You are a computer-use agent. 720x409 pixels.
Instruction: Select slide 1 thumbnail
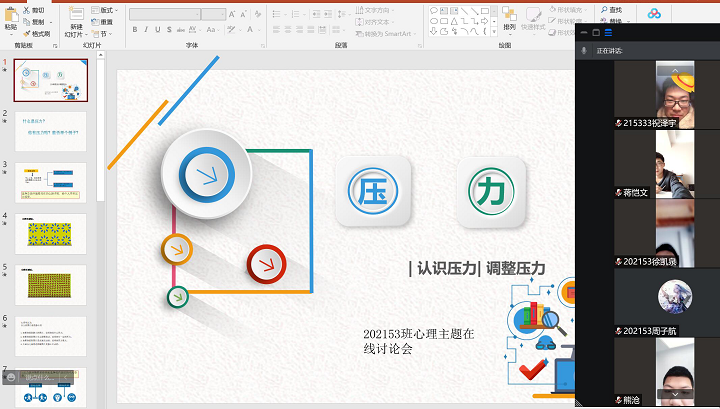pos(51,80)
